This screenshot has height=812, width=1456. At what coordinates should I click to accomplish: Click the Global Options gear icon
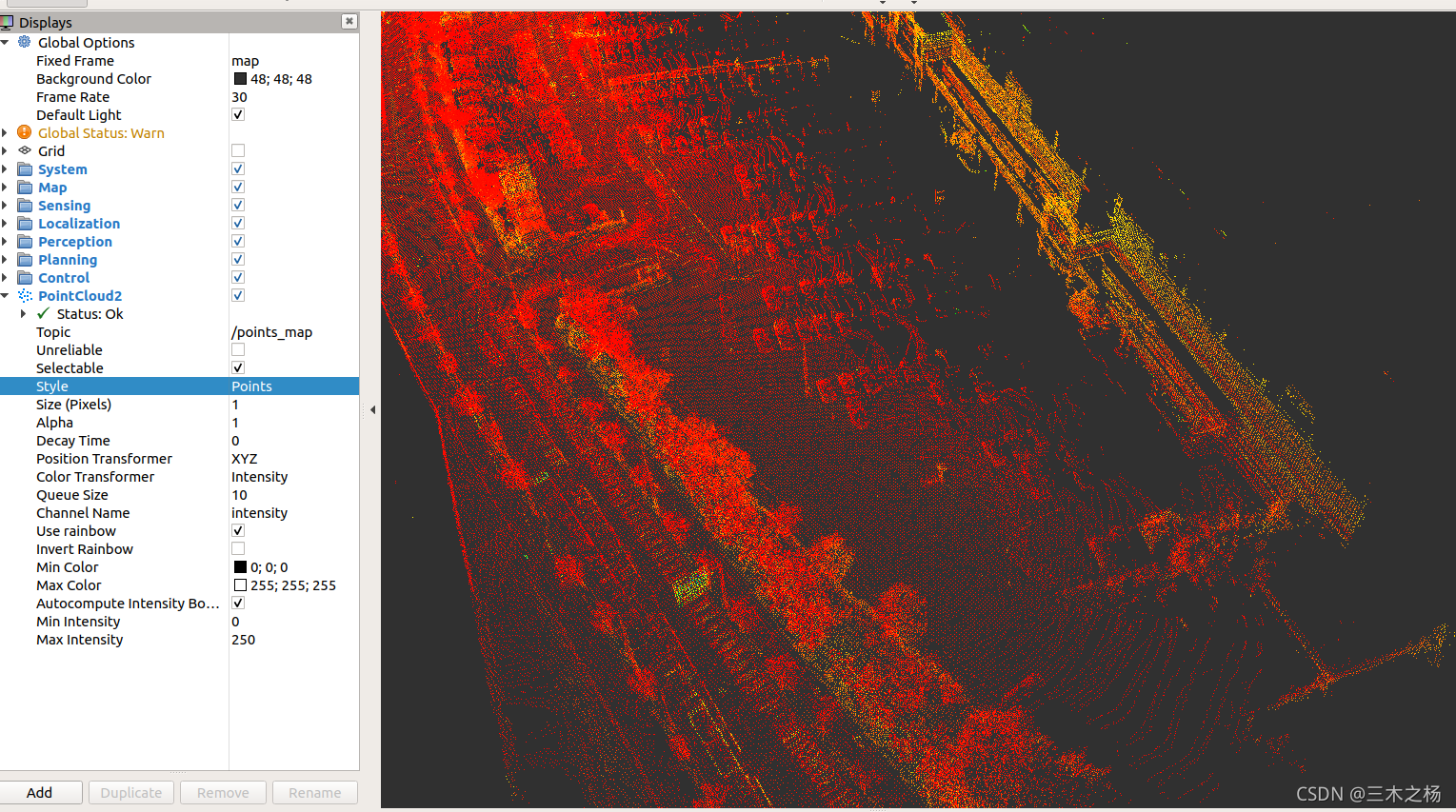pyautogui.click(x=25, y=42)
